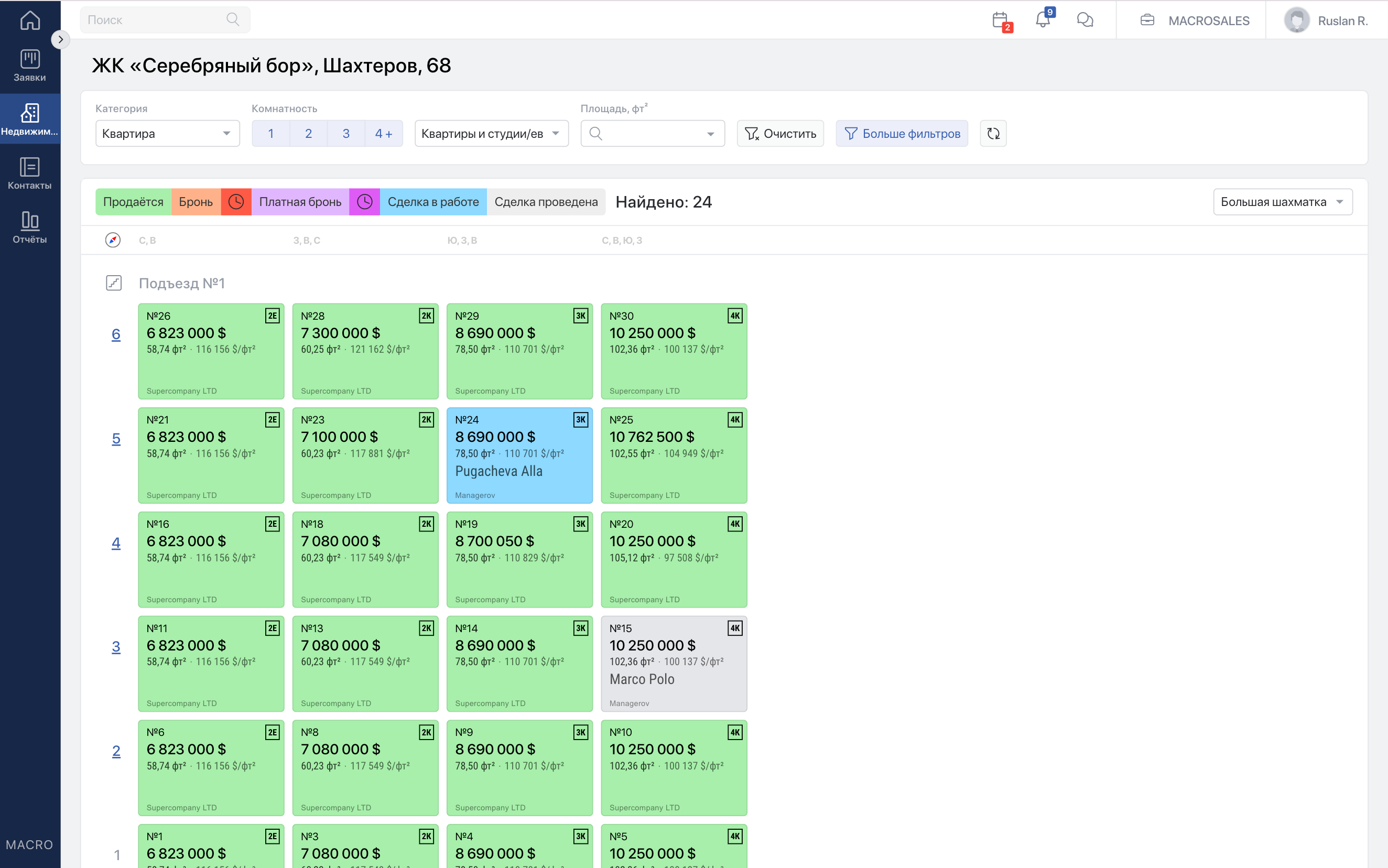The image size is (1388, 868).
Task: Click the red expiring booking clock icon
Action: [x=236, y=202]
